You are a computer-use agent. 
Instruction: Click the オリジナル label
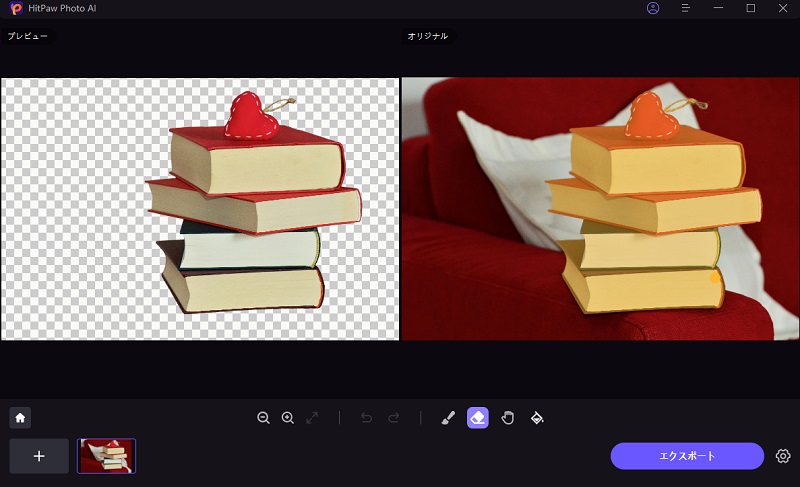click(x=428, y=36)
